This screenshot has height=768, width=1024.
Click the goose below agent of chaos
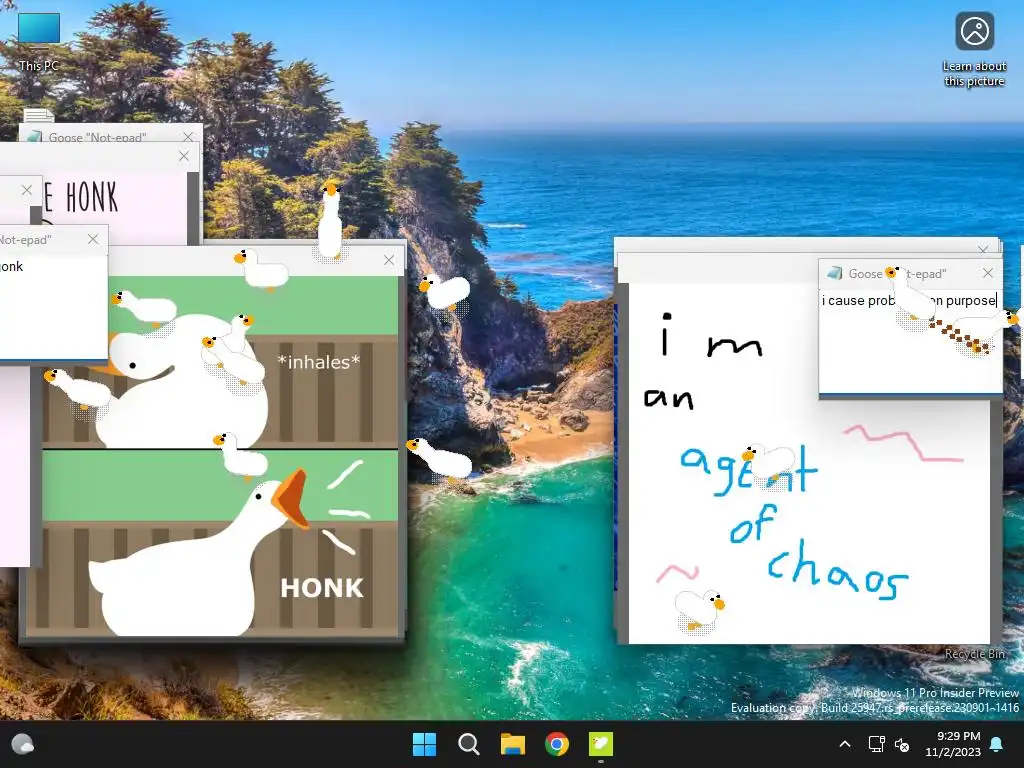(699, 611)
